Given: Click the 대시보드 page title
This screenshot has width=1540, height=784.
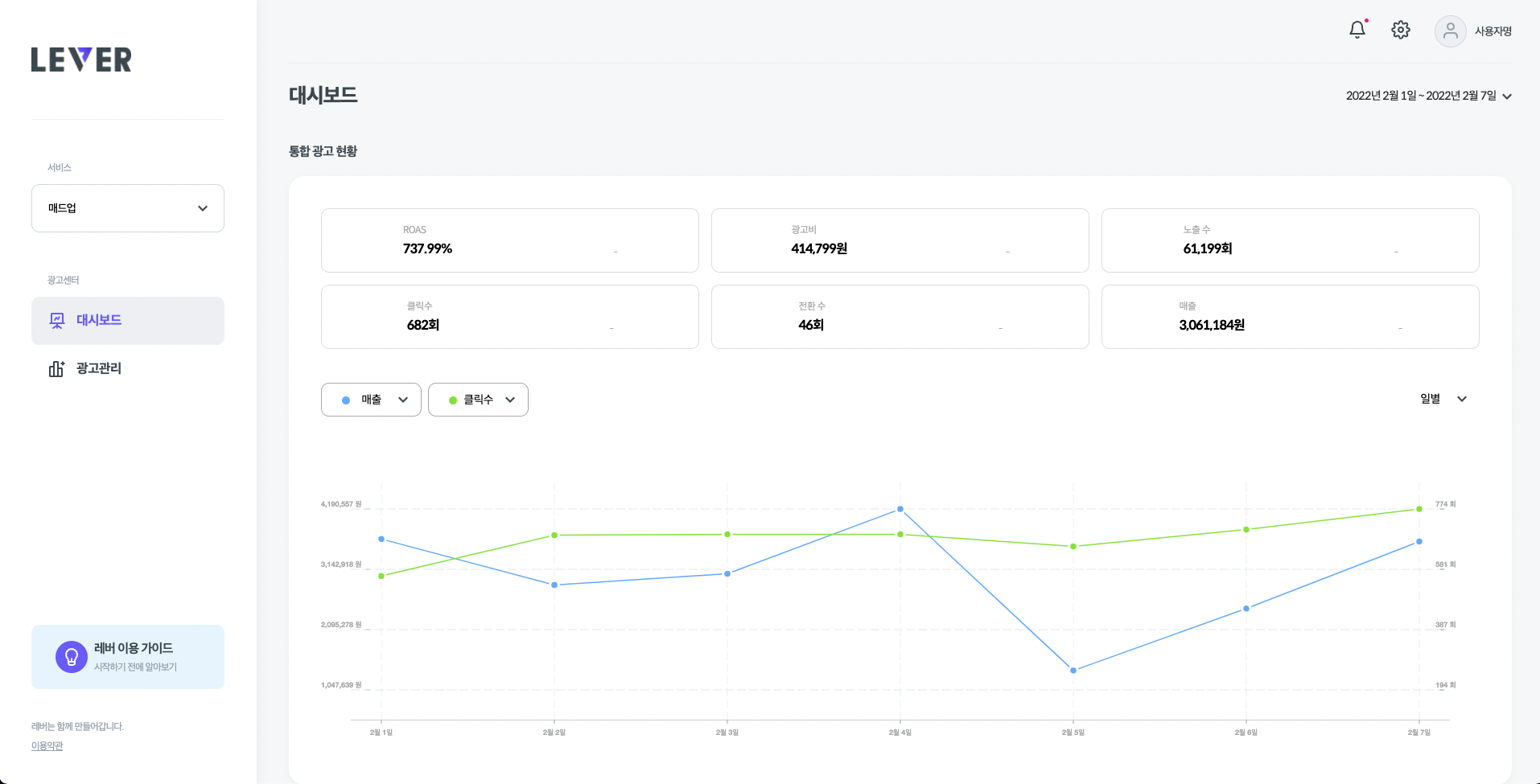Looking at the screenshot, I should click(323, 95).
